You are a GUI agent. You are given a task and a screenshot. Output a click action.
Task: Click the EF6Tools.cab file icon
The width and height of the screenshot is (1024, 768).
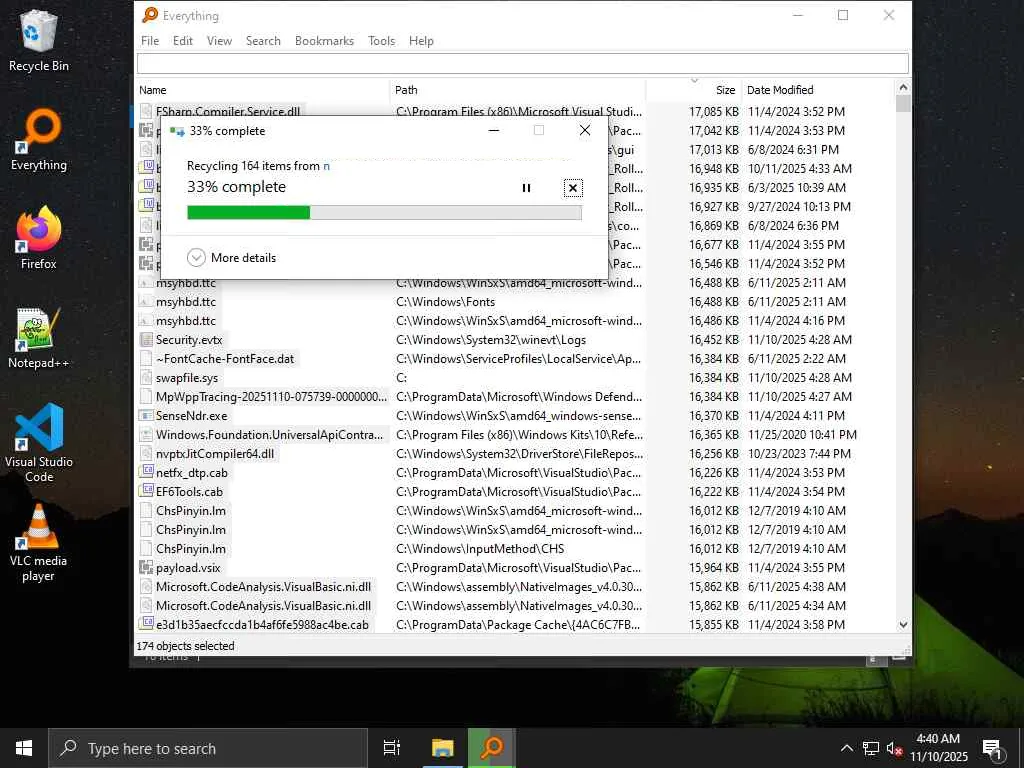pyautogui.click(x=146, y=491)
